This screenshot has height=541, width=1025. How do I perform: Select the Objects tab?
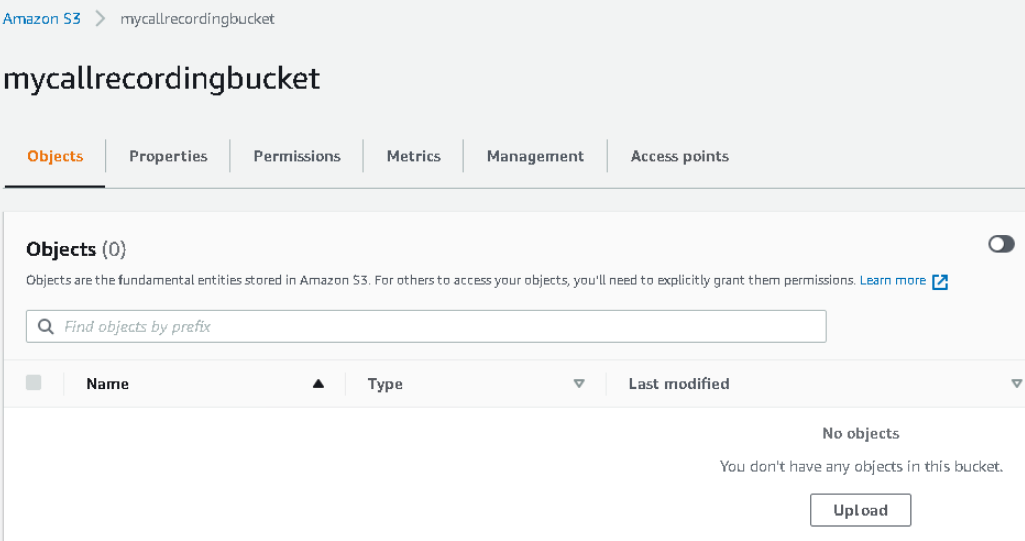pyautogui.click(x=55, y=156)
